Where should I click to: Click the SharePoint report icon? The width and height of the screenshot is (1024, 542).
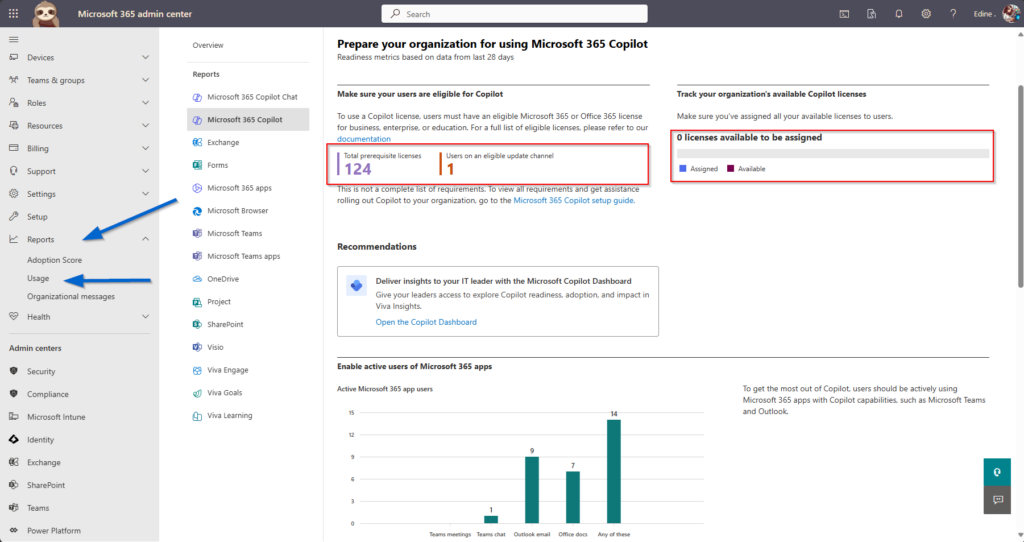(197, 325)
